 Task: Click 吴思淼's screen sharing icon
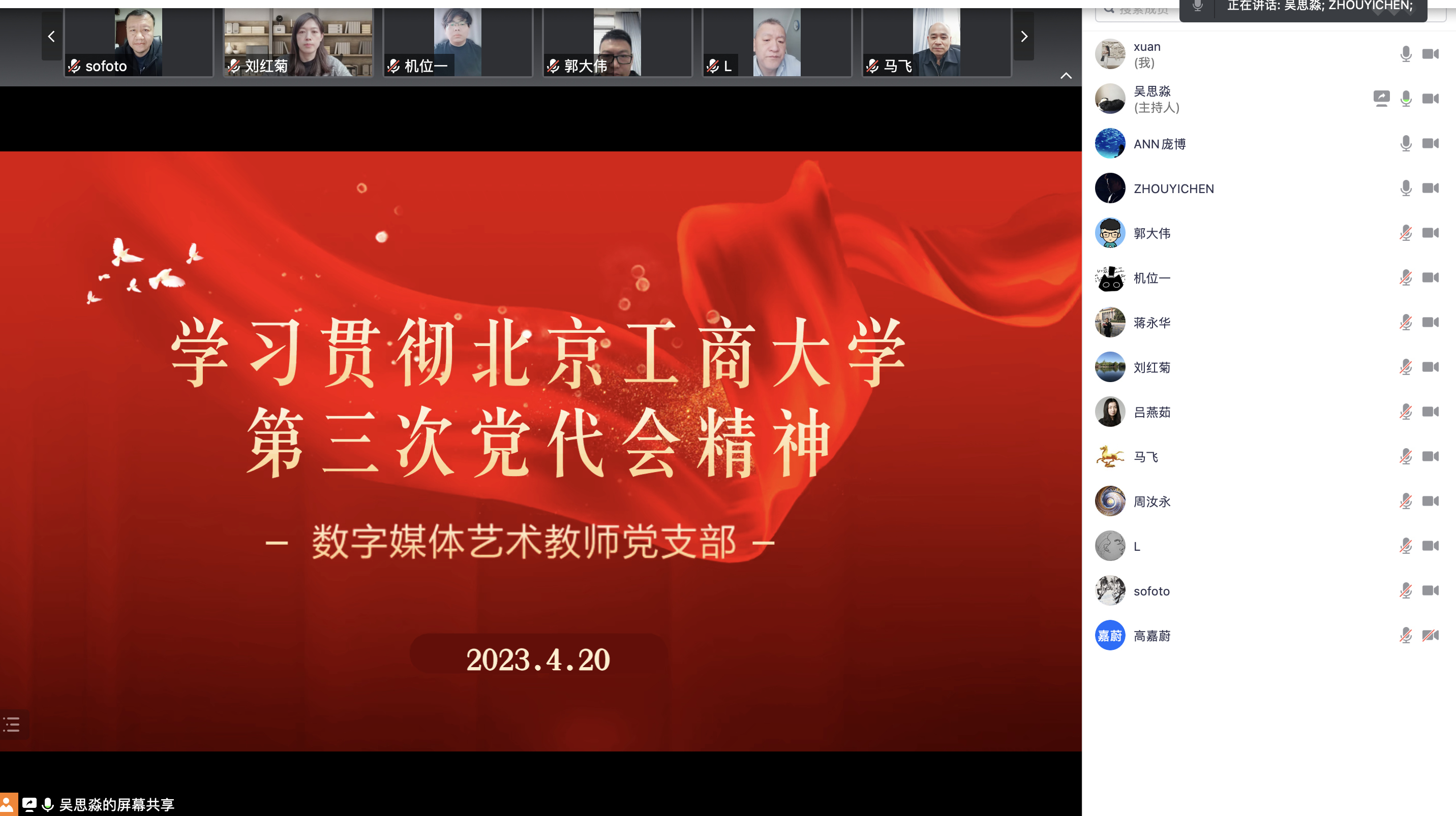coord(1381,98)
